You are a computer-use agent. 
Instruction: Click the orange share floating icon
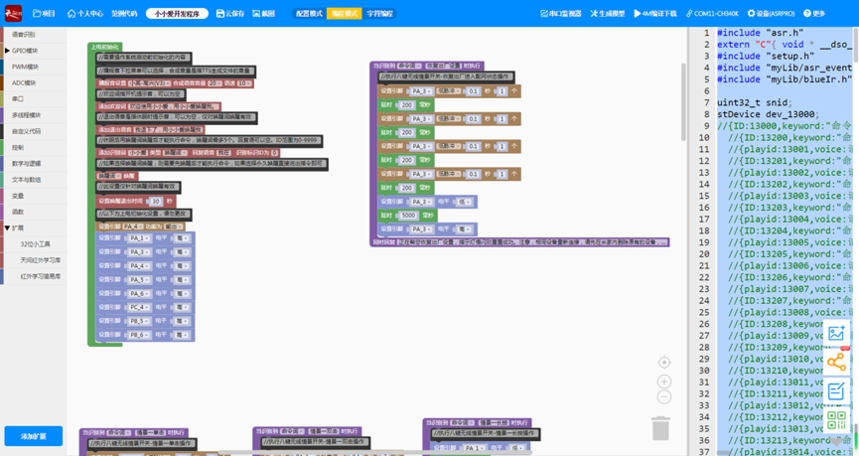[837, 362]
